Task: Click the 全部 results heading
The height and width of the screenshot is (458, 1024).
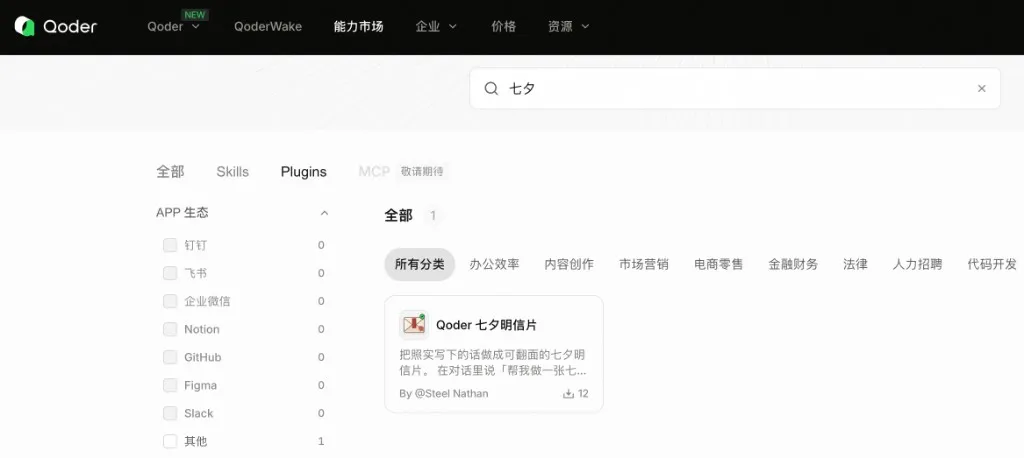Action: 398,216
